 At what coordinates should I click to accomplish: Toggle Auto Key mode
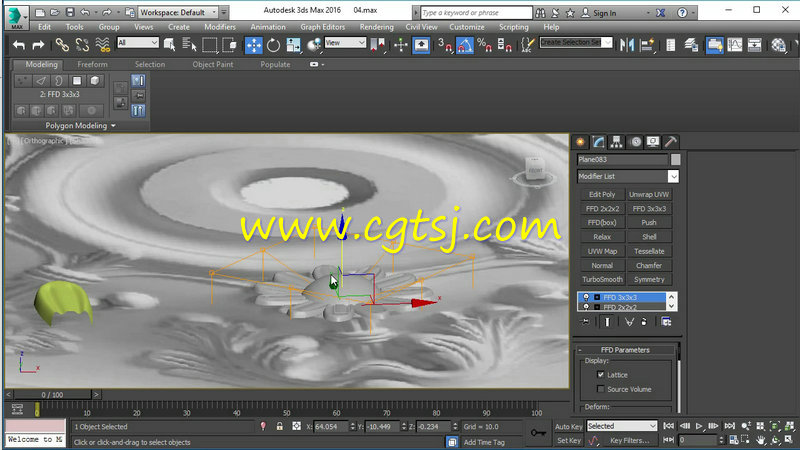(x=568, y=427)
